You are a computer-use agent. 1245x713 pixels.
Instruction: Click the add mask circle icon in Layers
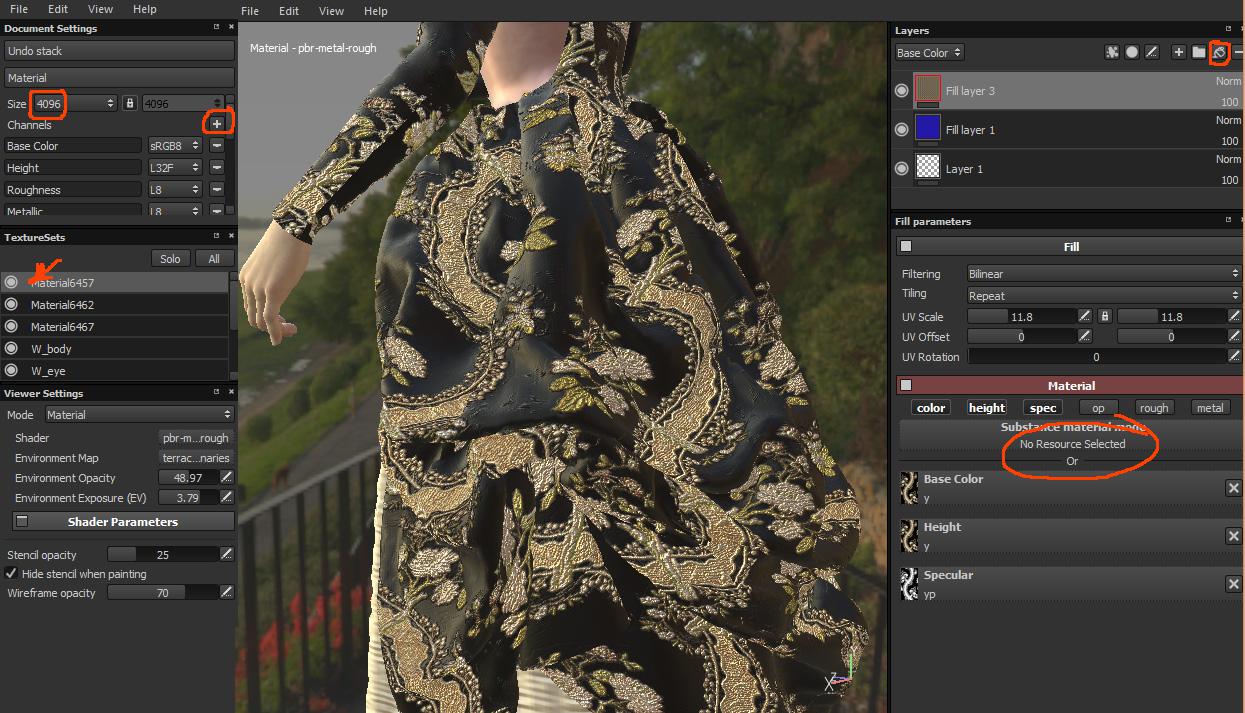(x=1132, y=52)
